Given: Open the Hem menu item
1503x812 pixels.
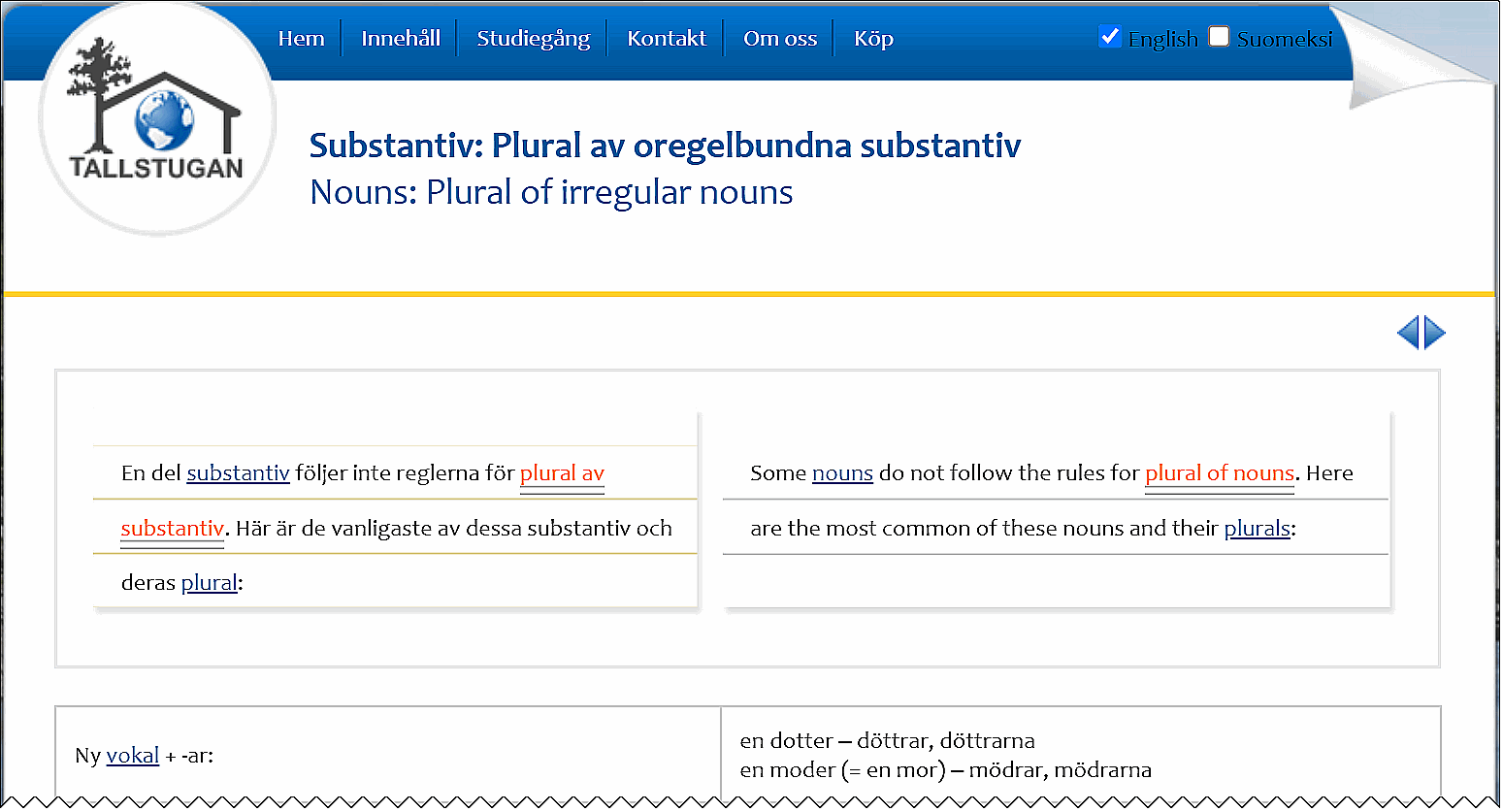Looking at the screenshot, I should click(x=301, y=39).
